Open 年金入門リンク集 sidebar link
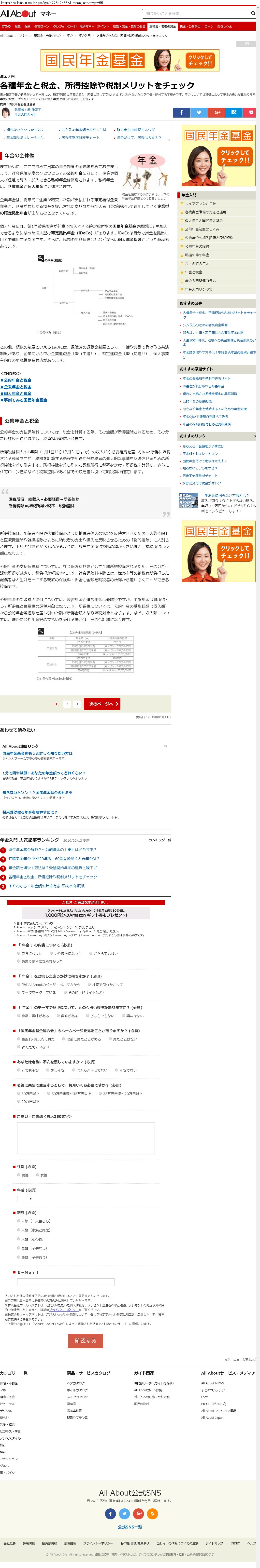This screenshot has height=1568, width=260. 199,289
